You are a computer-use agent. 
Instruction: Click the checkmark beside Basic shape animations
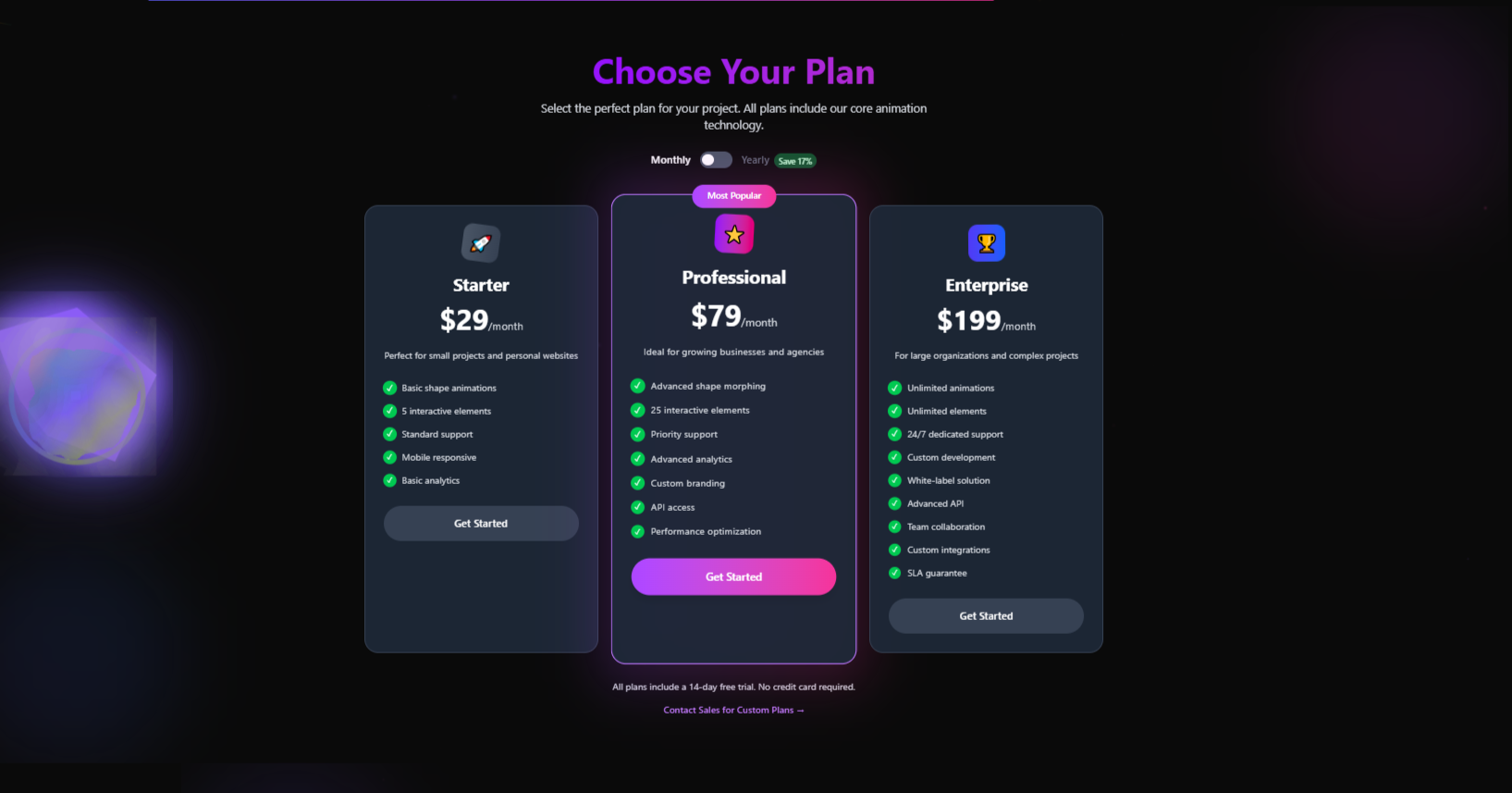pos(390,388)
